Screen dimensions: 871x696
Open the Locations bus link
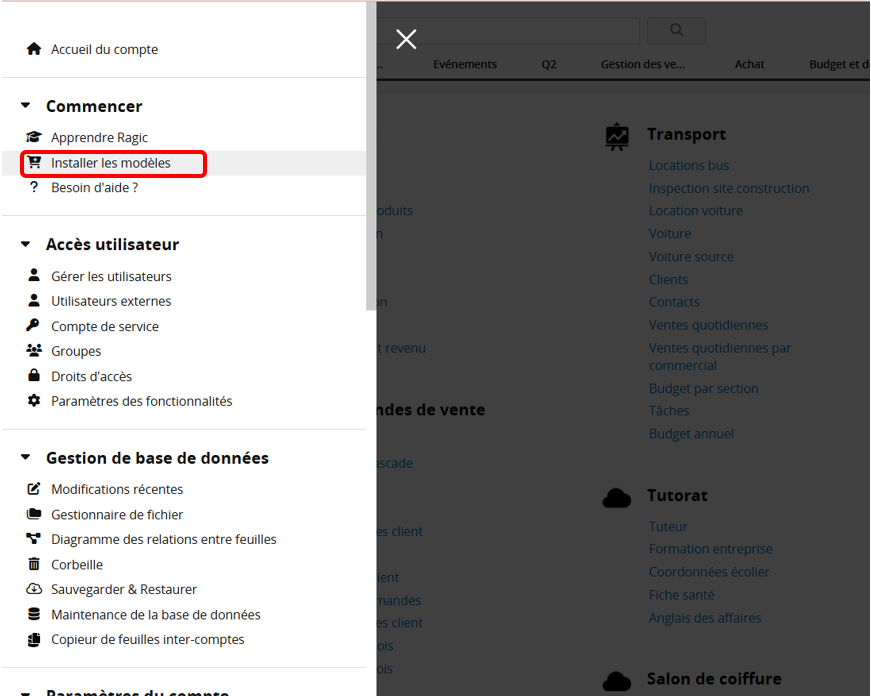[x=689, y=166]
